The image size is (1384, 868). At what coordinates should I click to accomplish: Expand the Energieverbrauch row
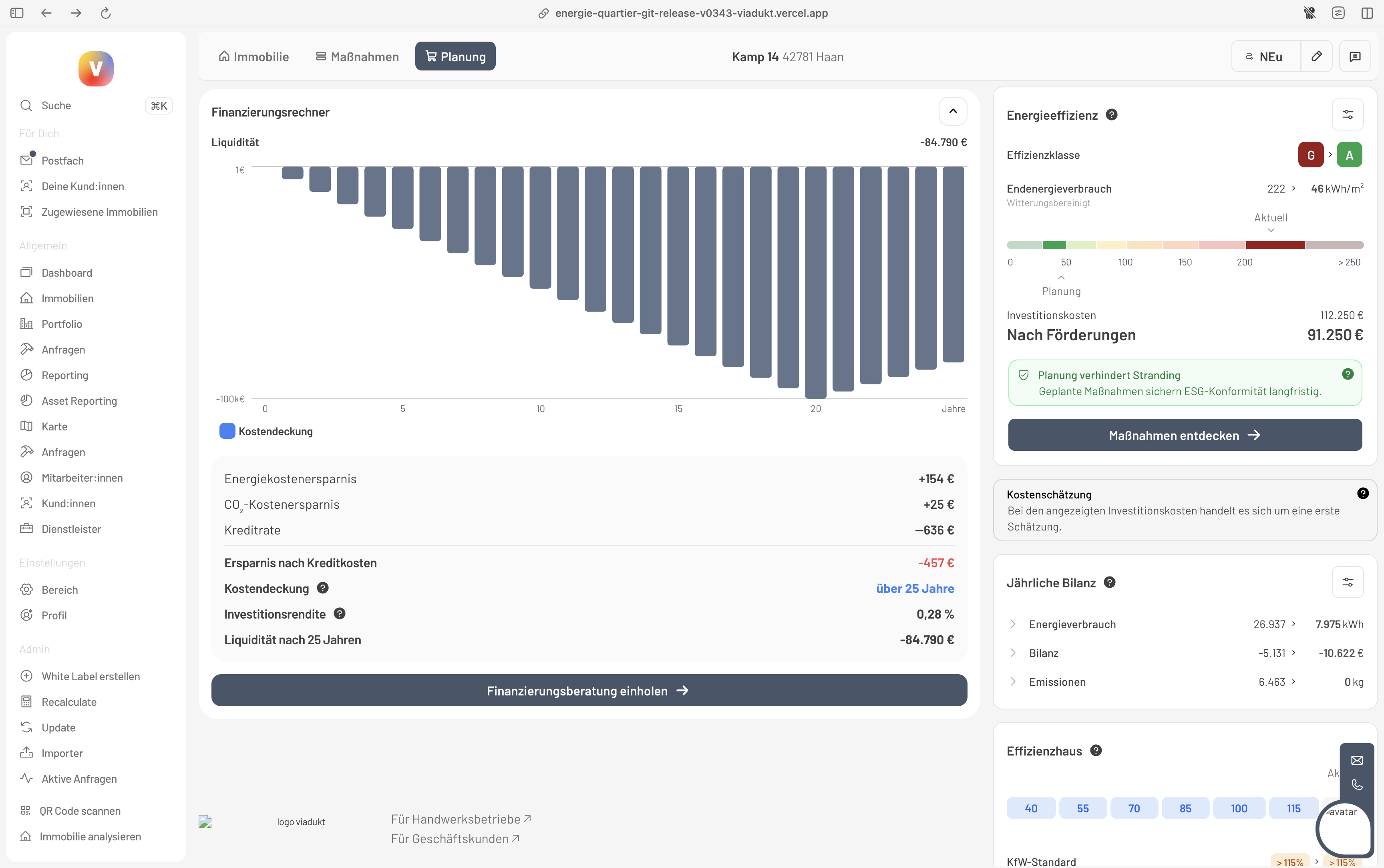tap(1013, 624)
